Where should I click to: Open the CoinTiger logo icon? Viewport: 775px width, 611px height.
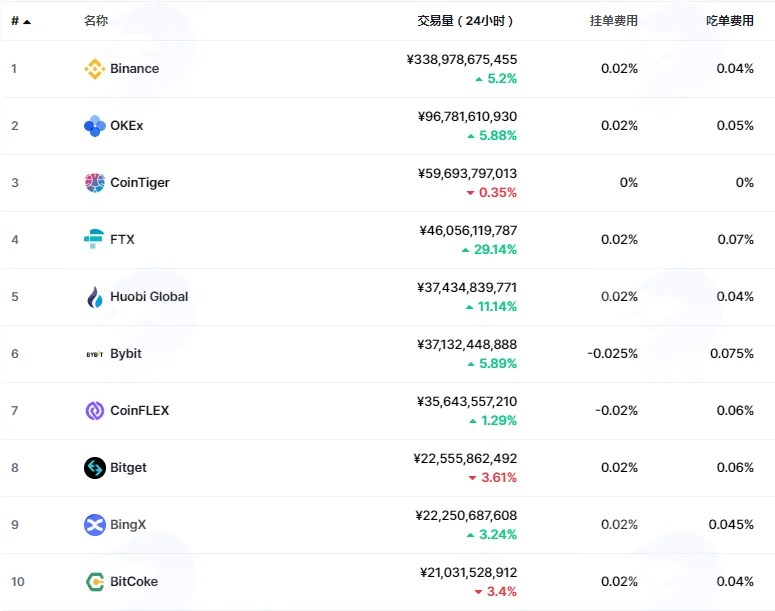coord(94,182)
